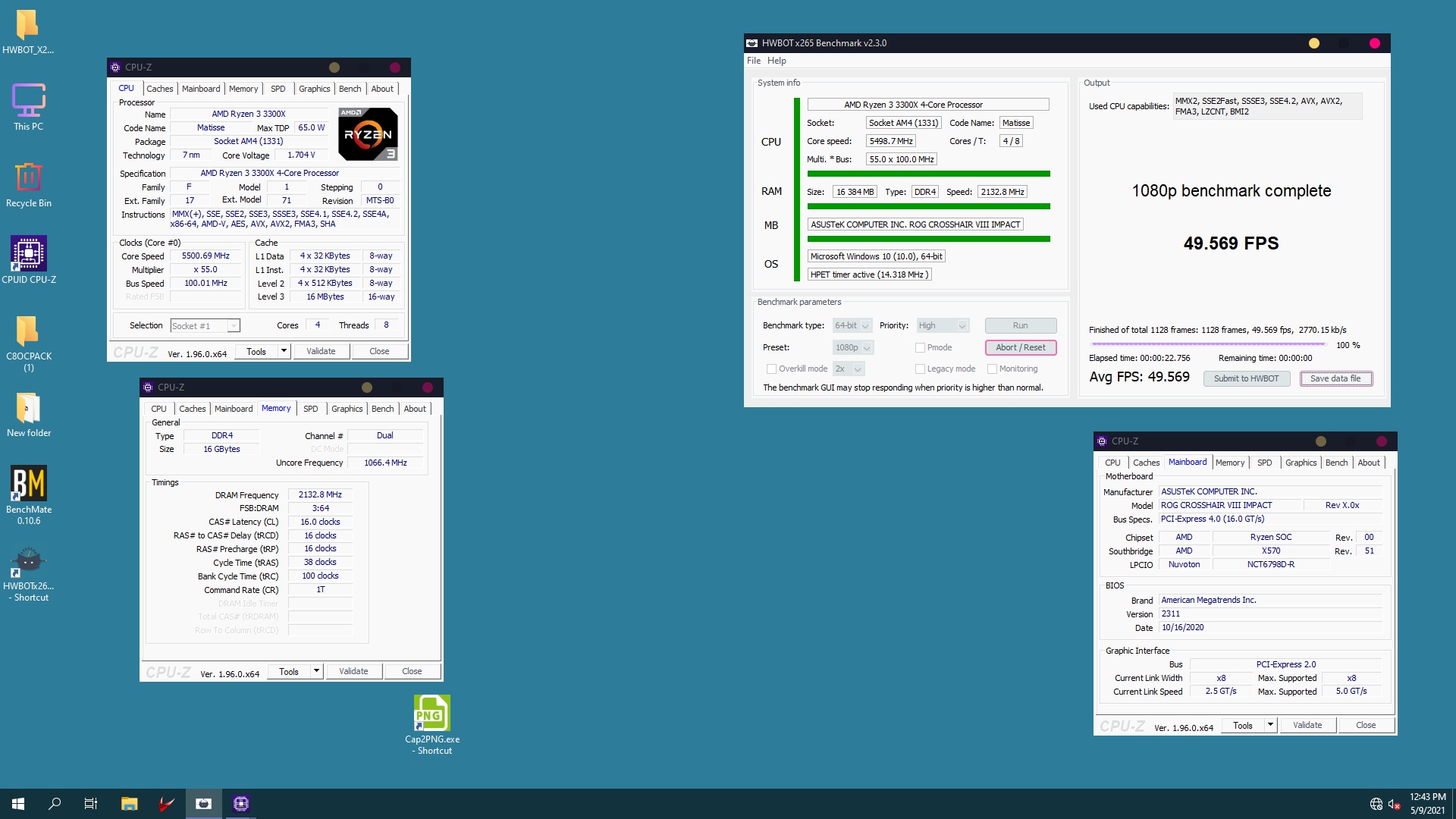Open the New folder icon on desktop
The width and height of the screenshot is (1456, 819).
tap(28, 415)
